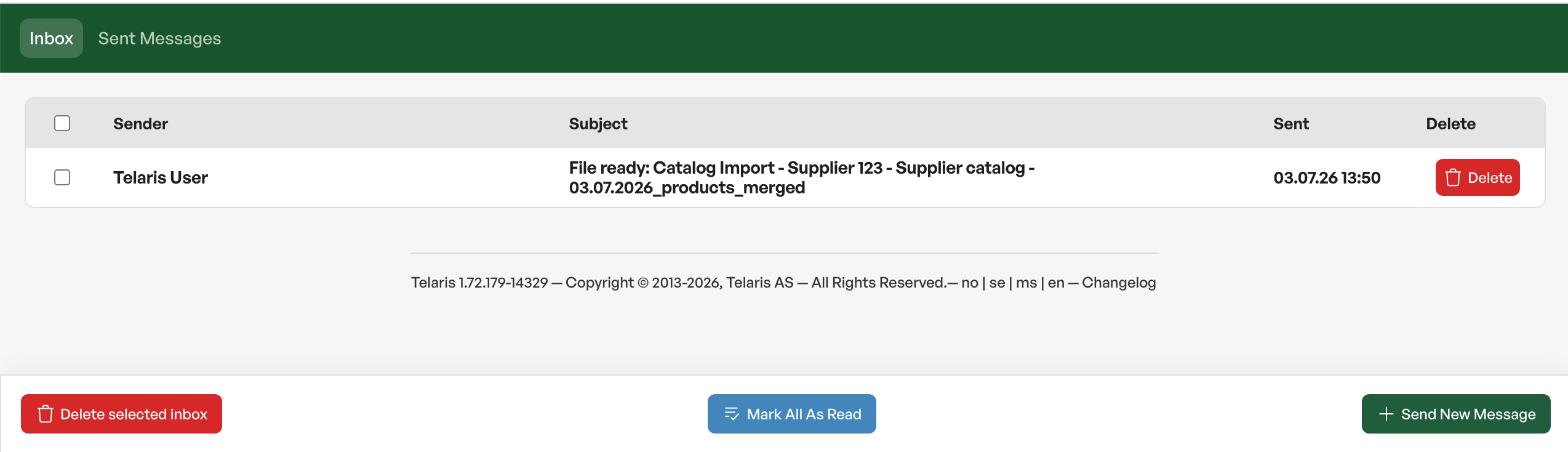Click plus icon on Send New Message

[1386, 414]
